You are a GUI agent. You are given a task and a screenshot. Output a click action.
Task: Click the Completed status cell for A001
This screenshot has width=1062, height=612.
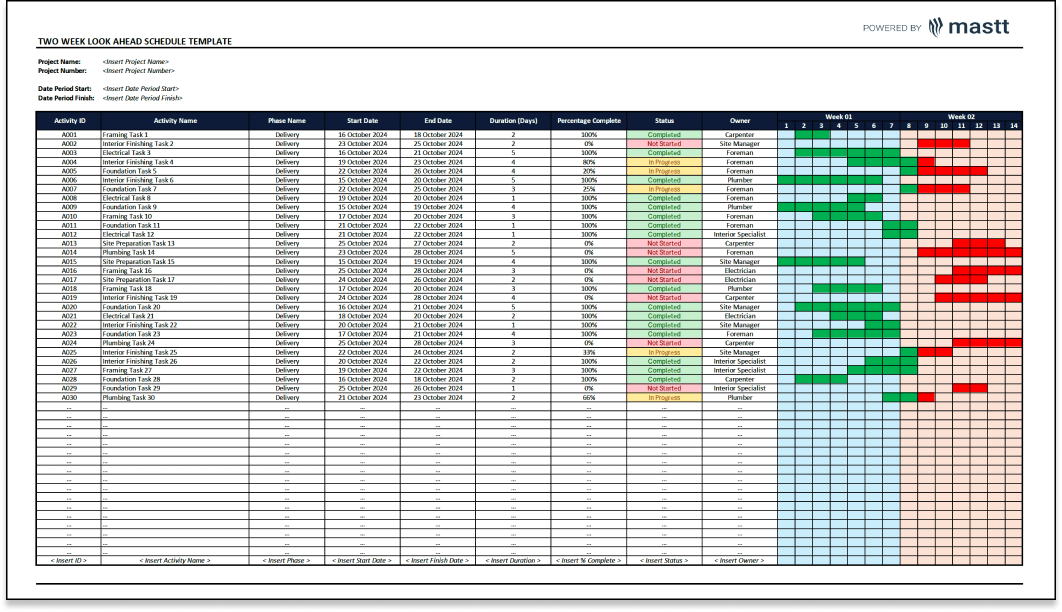[664, 135]
